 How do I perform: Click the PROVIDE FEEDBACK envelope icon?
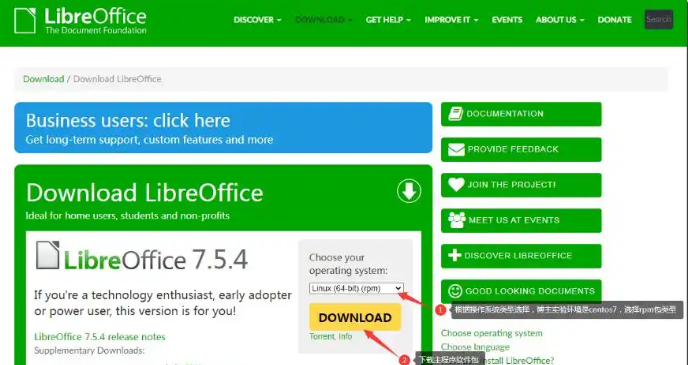456,150
